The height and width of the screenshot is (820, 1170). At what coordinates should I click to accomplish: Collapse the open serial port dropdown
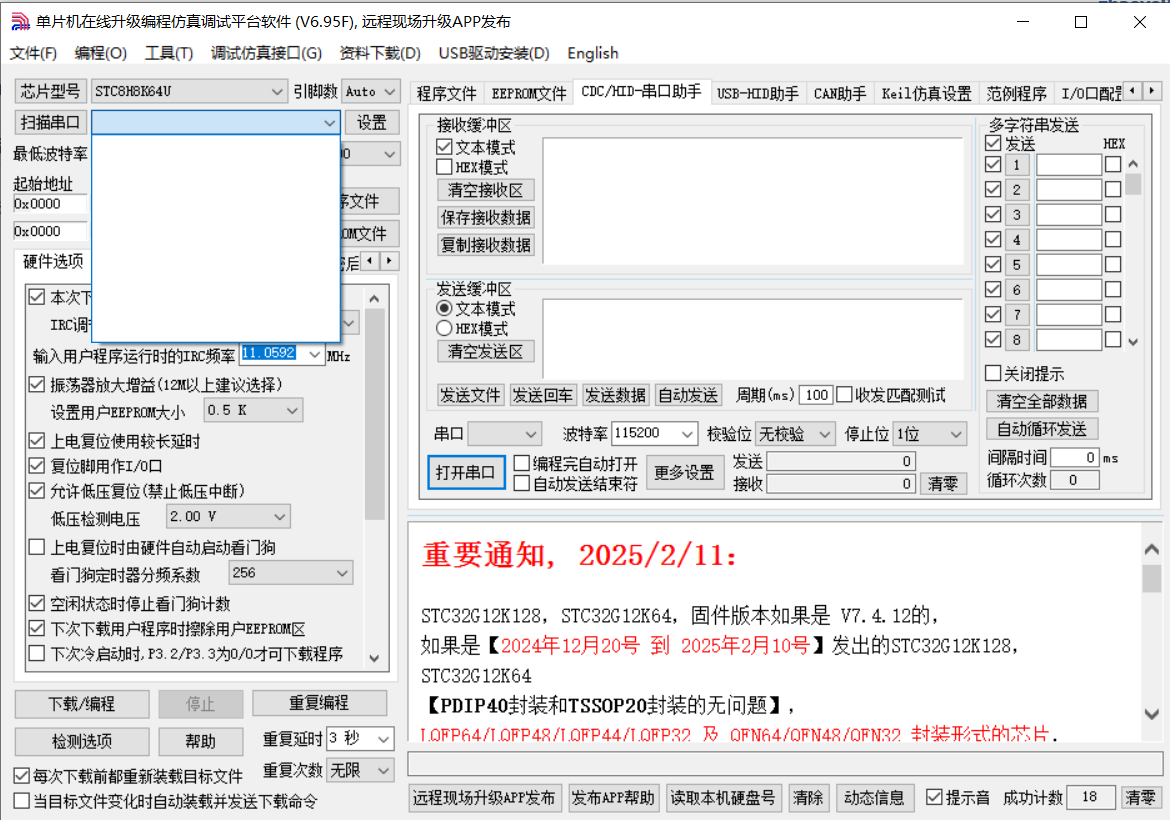tap(329, 122)
